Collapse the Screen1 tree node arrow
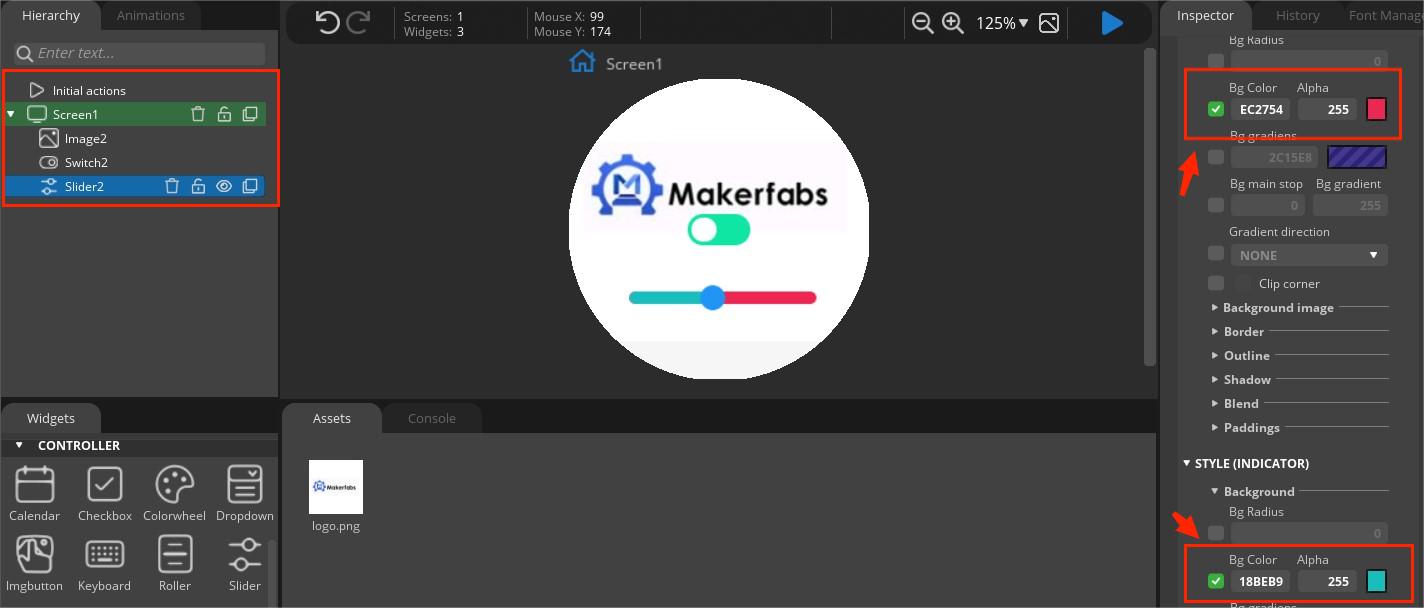The width and height of the screenshot is (1424, 608). (x=11, y=114)
